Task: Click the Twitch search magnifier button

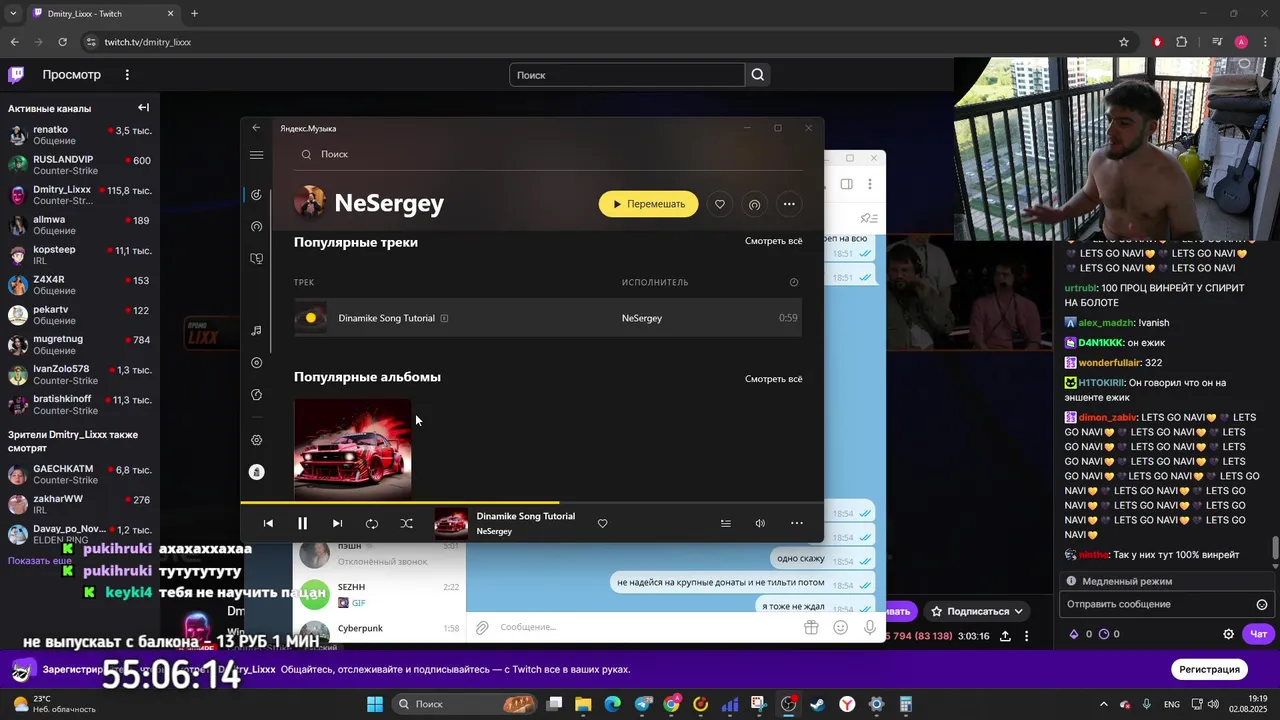Action: [x=758, y=75]
